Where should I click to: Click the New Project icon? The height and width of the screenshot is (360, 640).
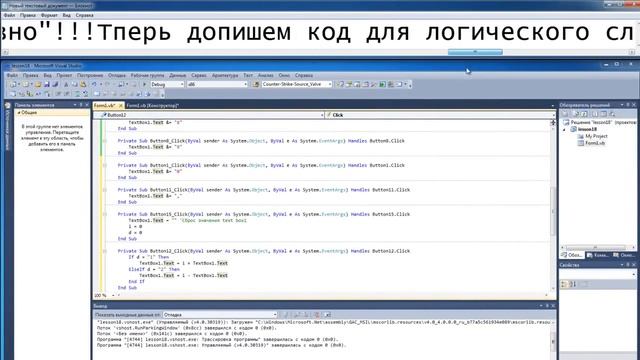pyautogui.click(x=13, y=84)
